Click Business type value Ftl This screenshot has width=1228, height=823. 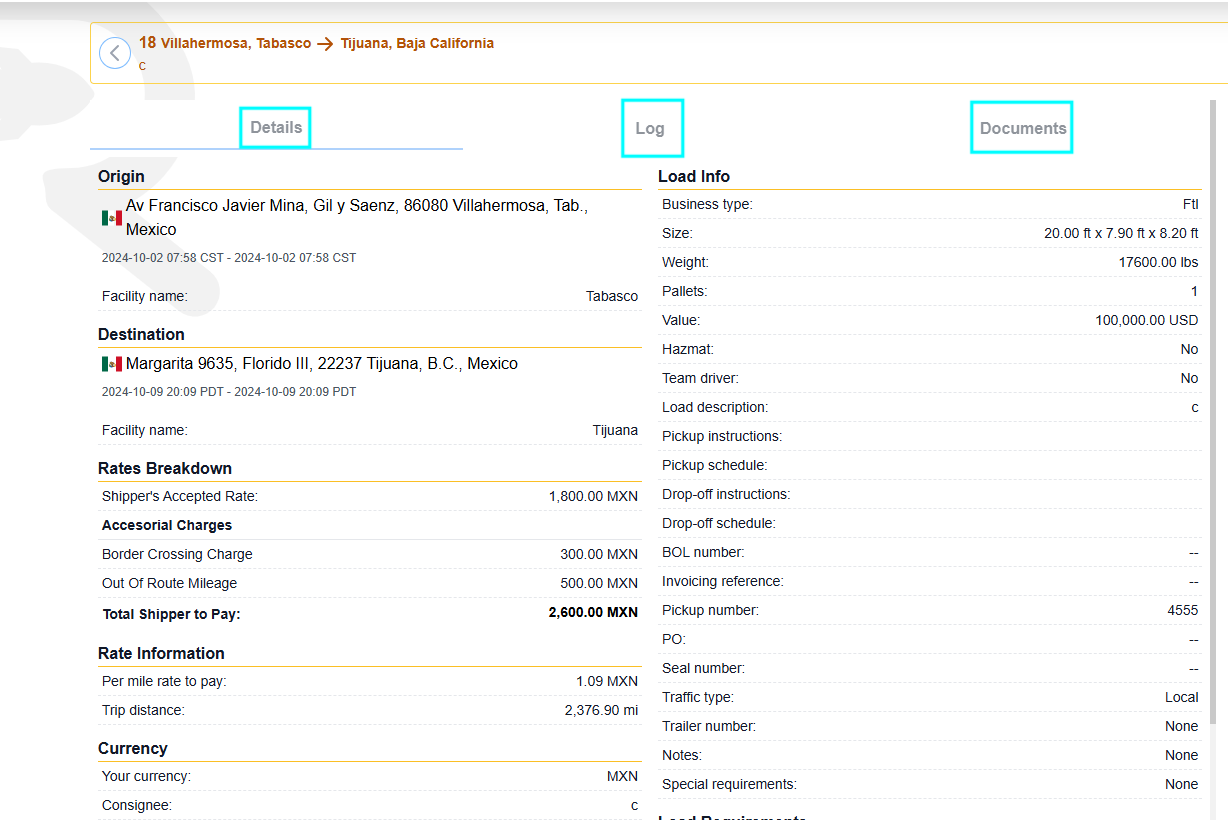click(1190, 204)
